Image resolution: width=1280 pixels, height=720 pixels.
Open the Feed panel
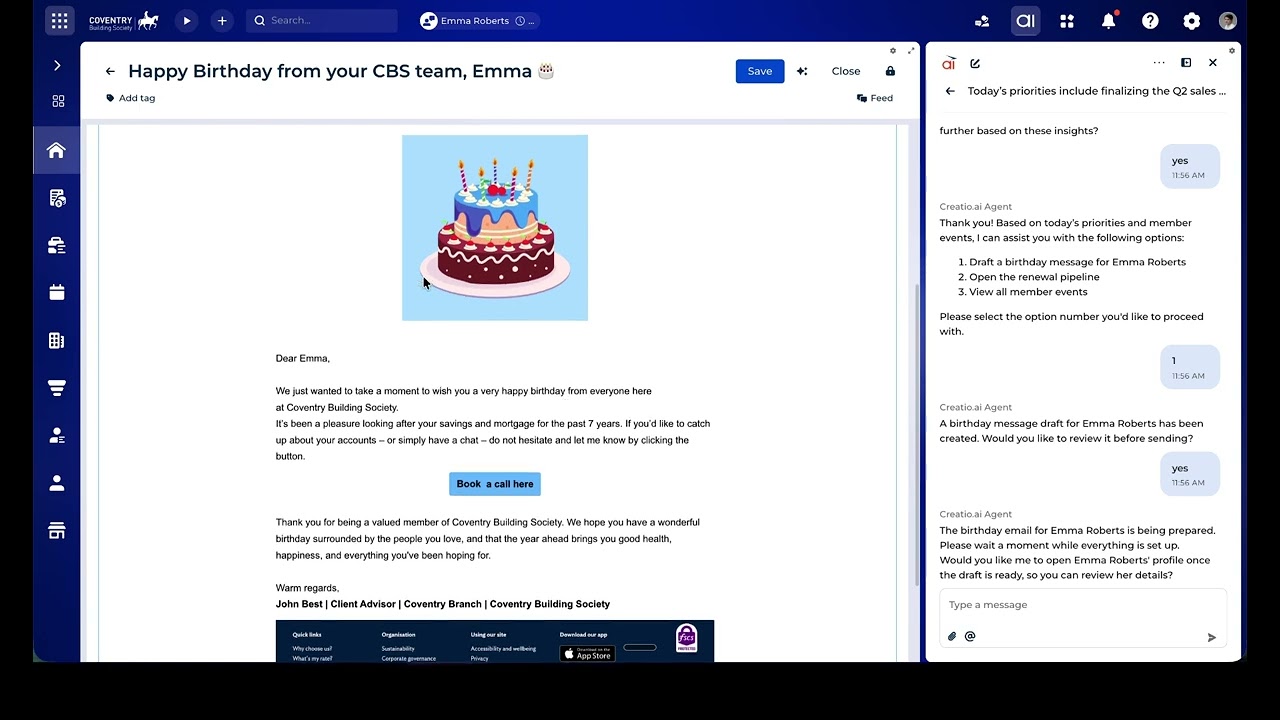click(x=875, y=98)
